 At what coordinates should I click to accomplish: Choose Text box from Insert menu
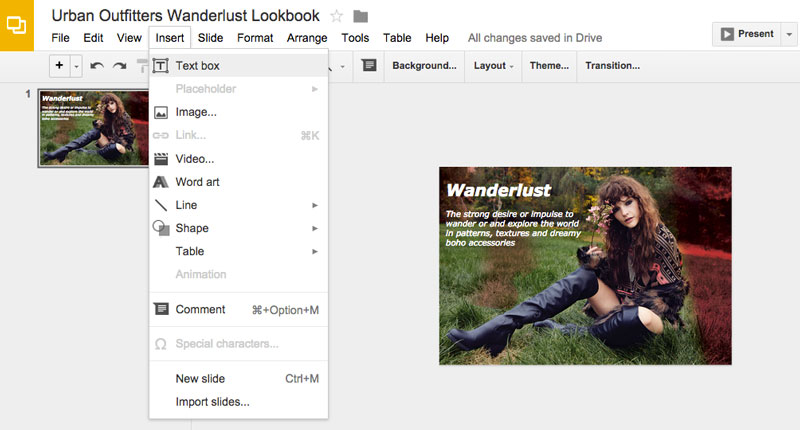tap(239, 65)
